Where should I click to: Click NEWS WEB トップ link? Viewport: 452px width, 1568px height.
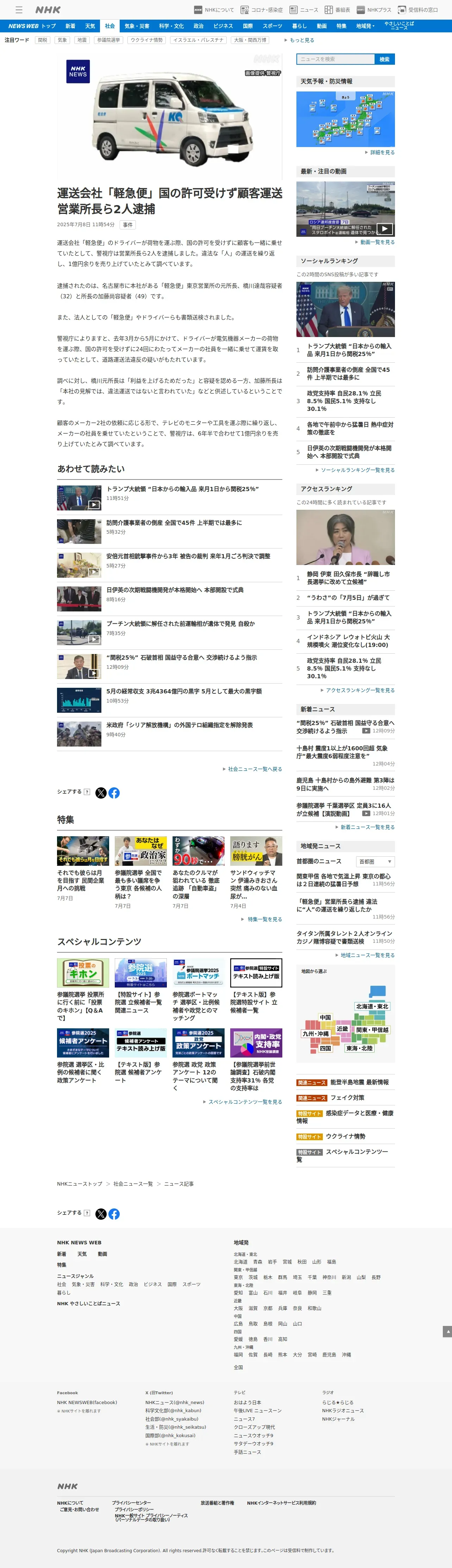click(x=32, y=26)
